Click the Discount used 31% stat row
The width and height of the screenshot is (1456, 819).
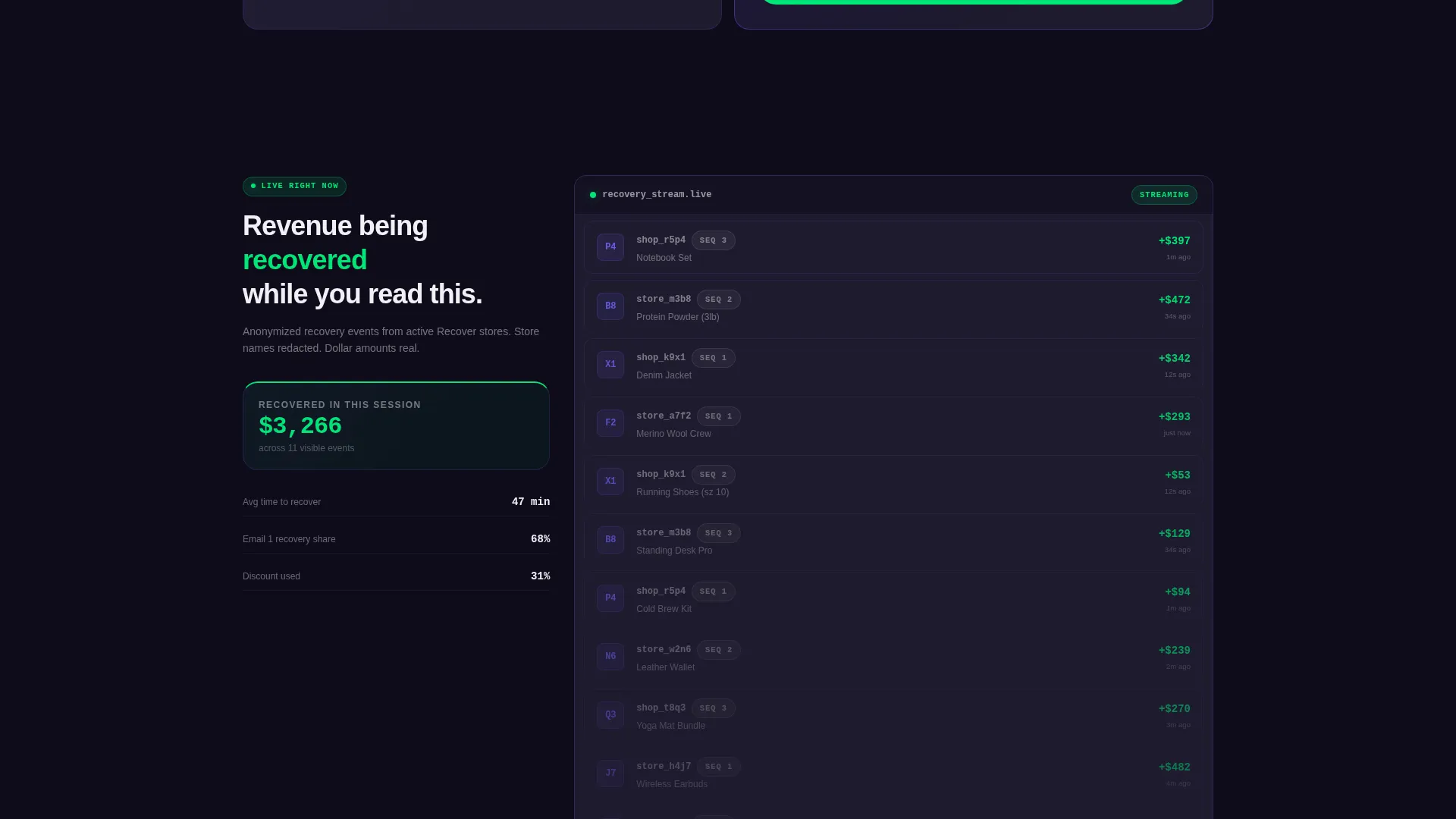point(396,576)
